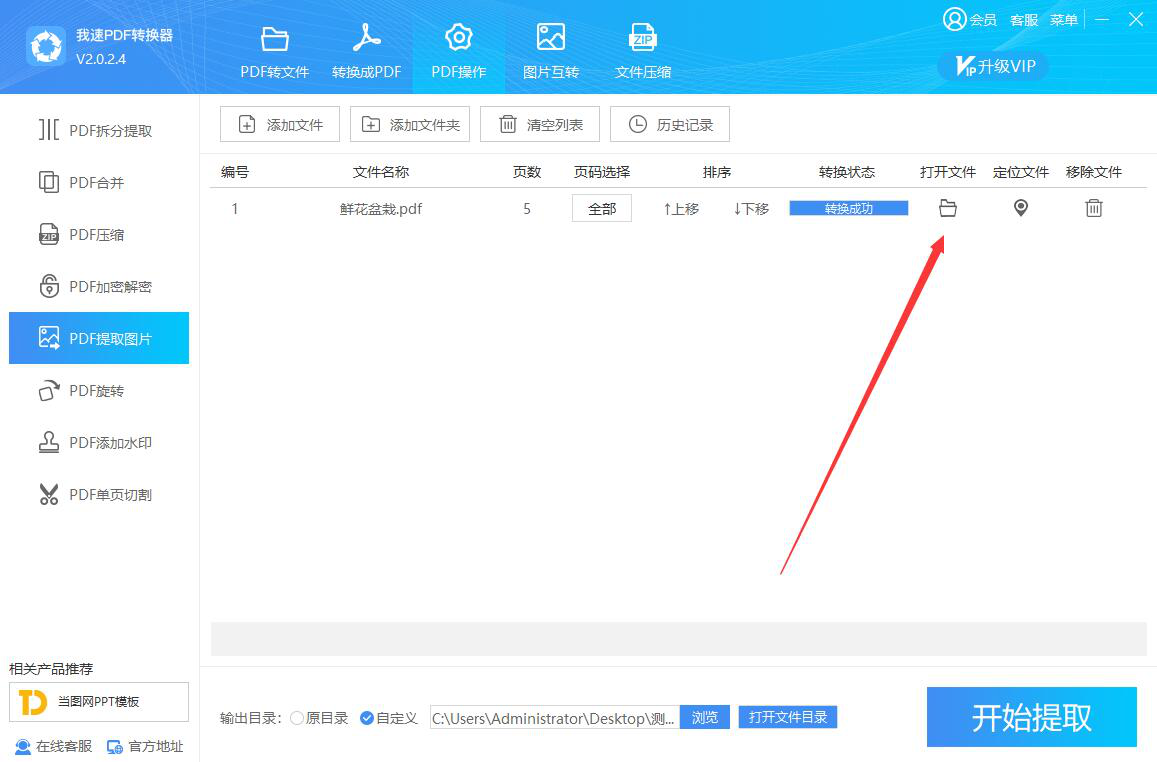Open the PDF转文件 tab
1157x762 pixels.
pos(274,52)
